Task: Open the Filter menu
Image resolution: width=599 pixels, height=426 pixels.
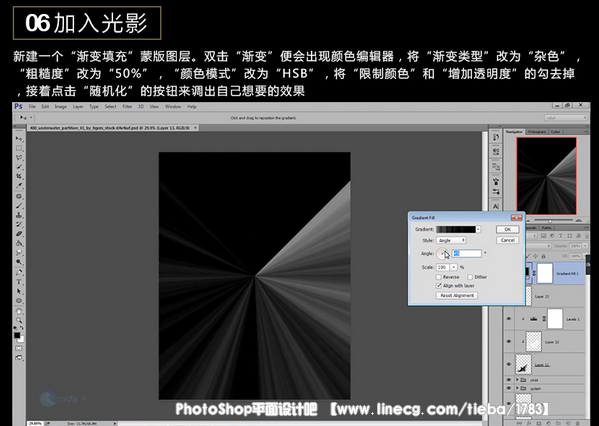Action: tap(127, 107)
